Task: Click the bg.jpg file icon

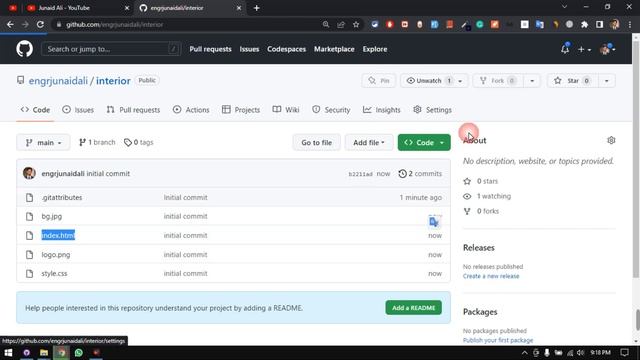Action: pyautogui.click(x=29, y=216)
